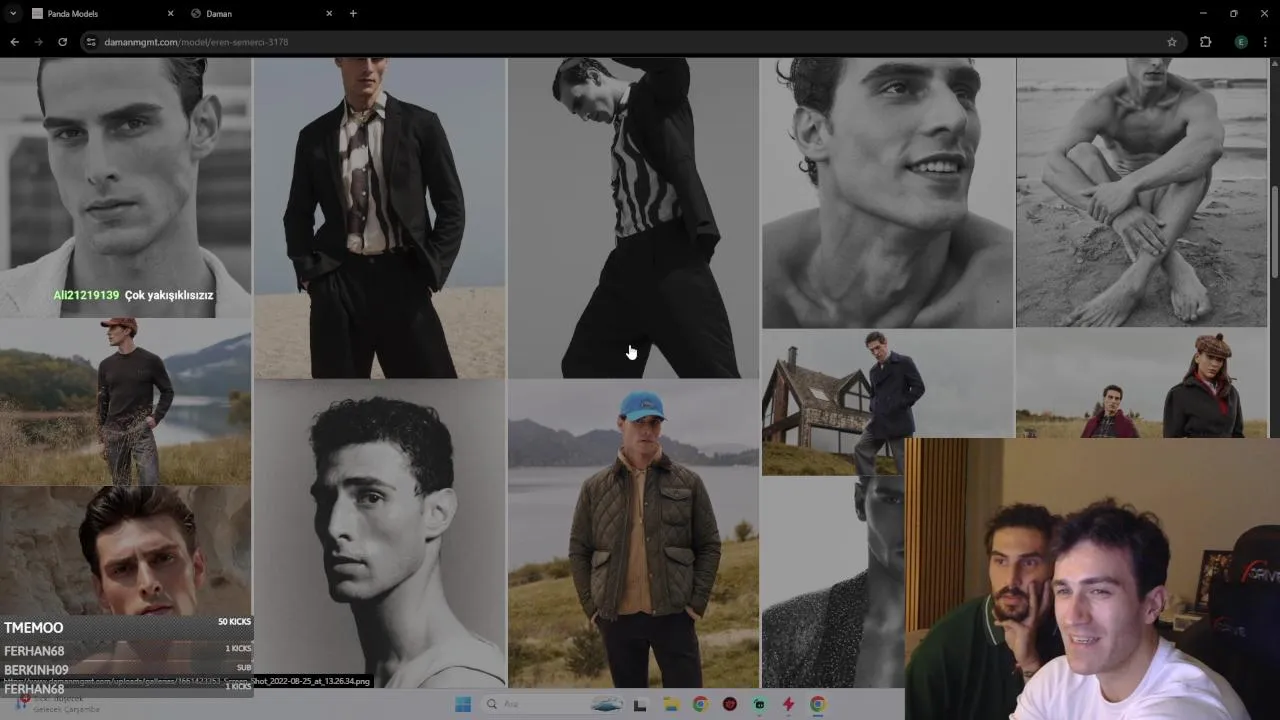Open File Explorer from the taskbar
The height and width of the screenshot is (720, 1280).
point(671,704)
